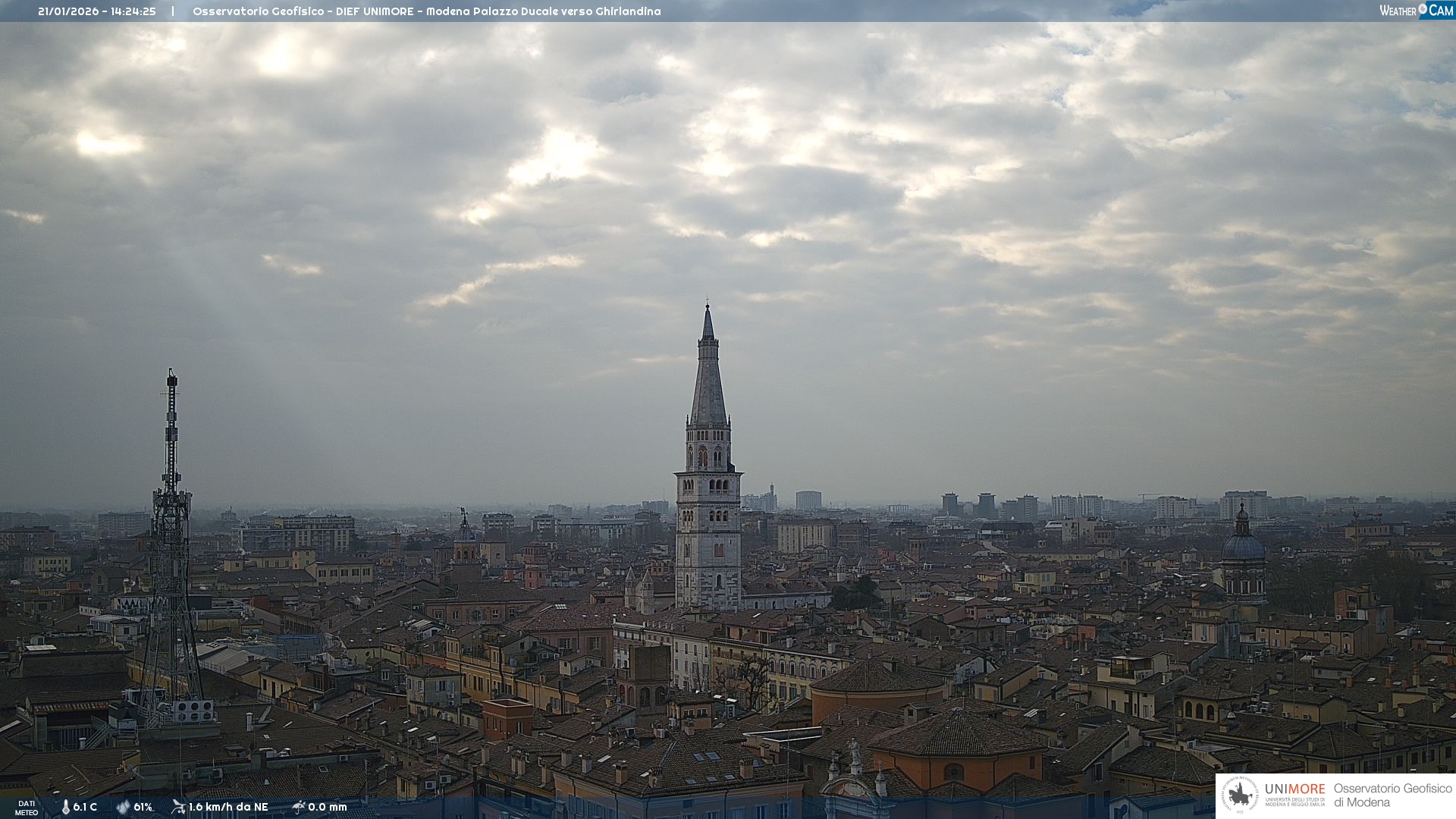The height and width of the screenshot is (819, 1456).
Task: Click the UNIMORE university seal emblem
Action: pos(1241,795)
